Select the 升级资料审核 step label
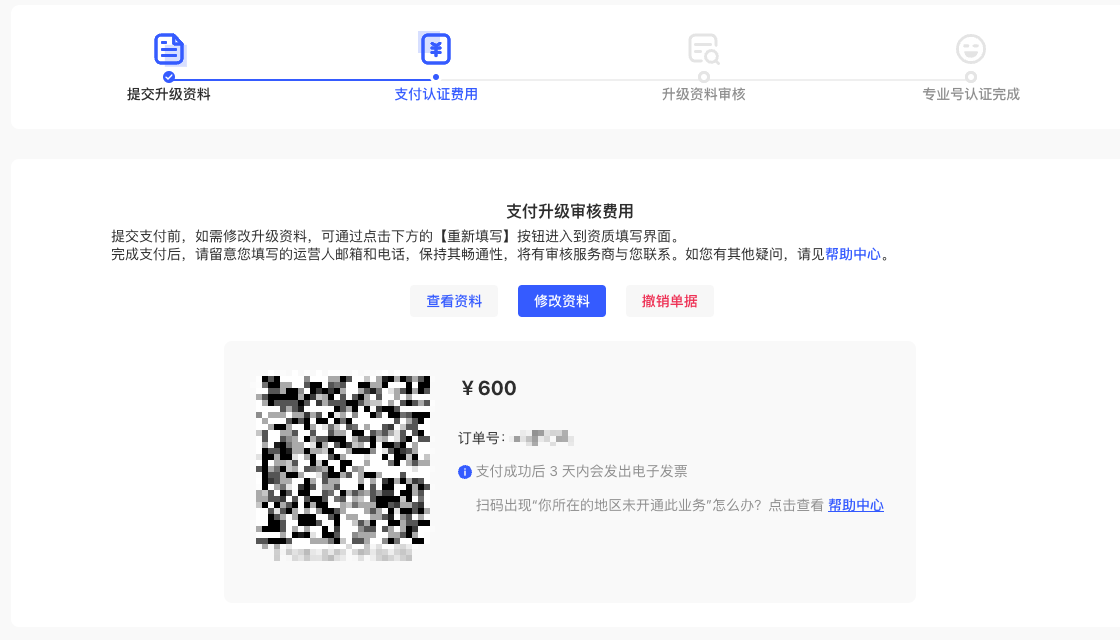The height and width of the screenshot is (640, 1120). [704, 94]
